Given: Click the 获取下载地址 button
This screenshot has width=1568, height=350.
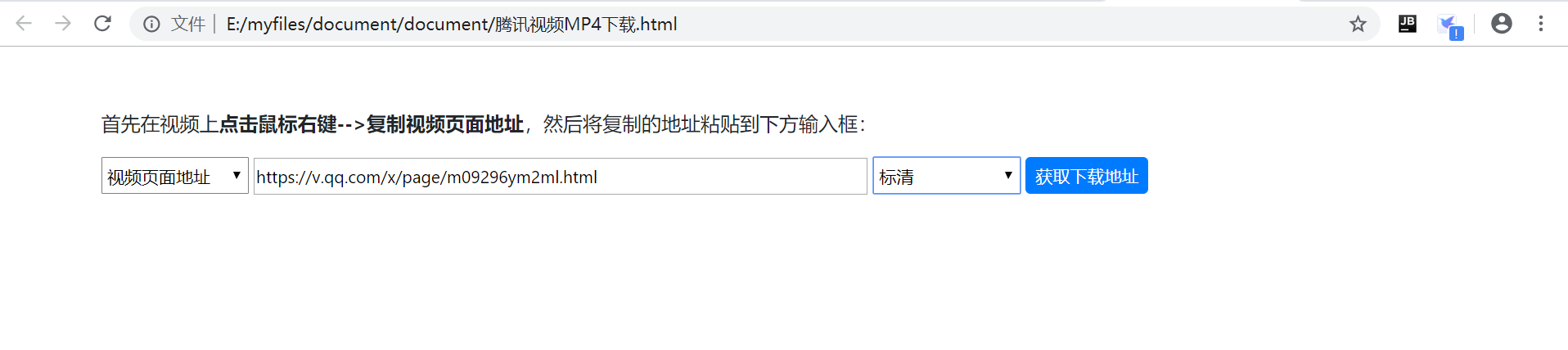Looking at the screenshot, I should point(1087,176).
